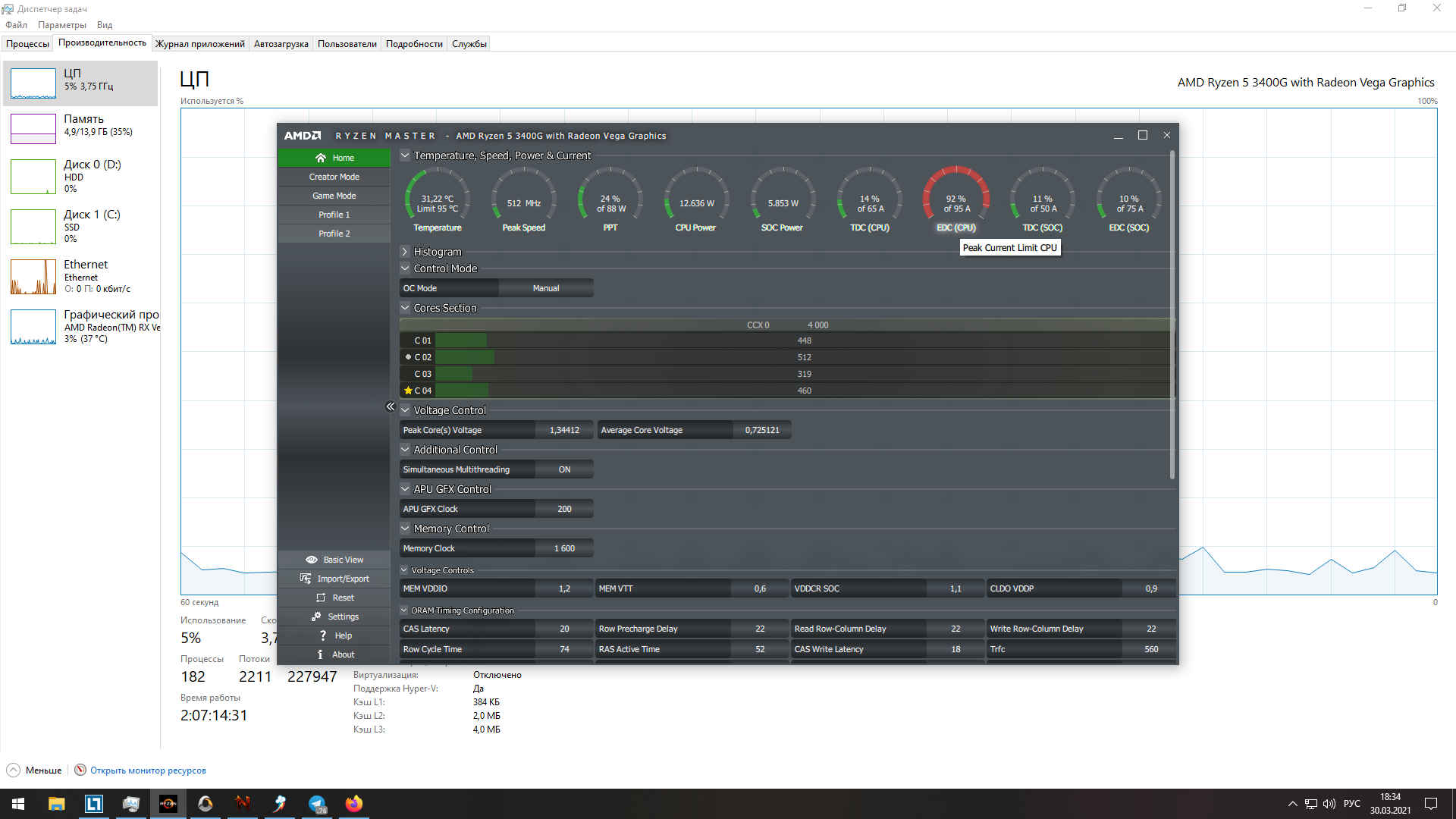1456x819 pixels.
Task: Click the PPT gauge
Action: [610, 200]
